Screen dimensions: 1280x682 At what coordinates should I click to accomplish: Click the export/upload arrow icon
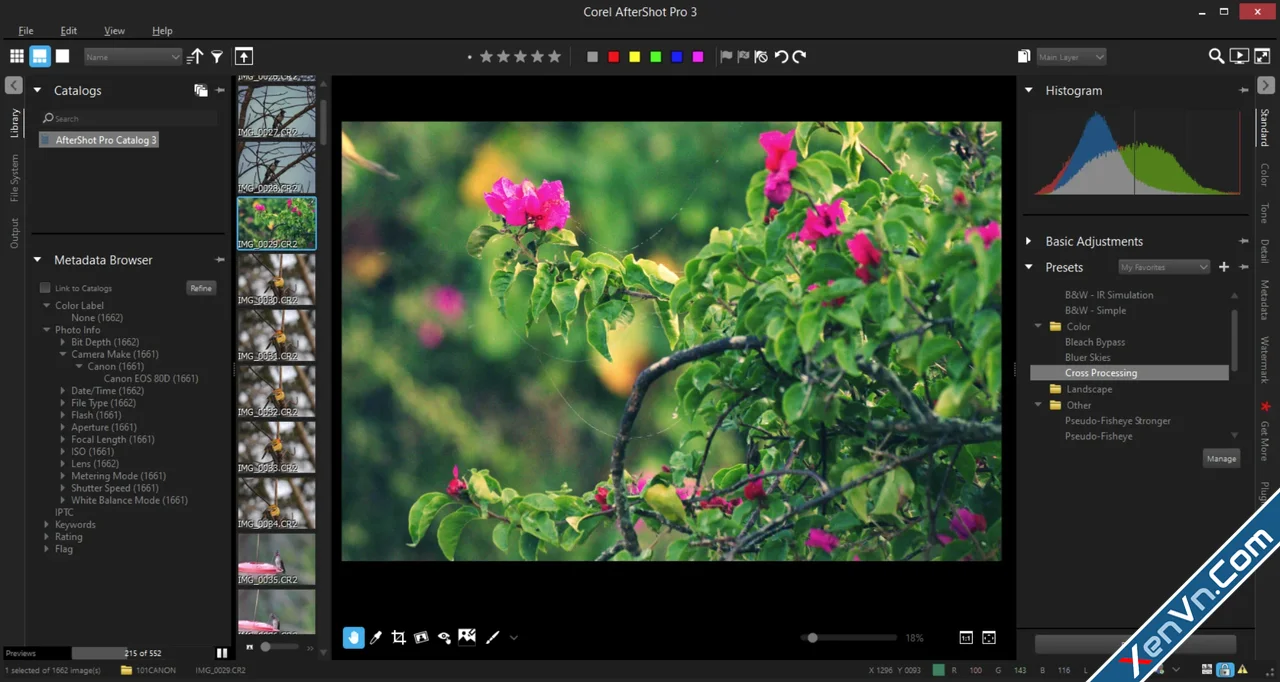(244, 57)
